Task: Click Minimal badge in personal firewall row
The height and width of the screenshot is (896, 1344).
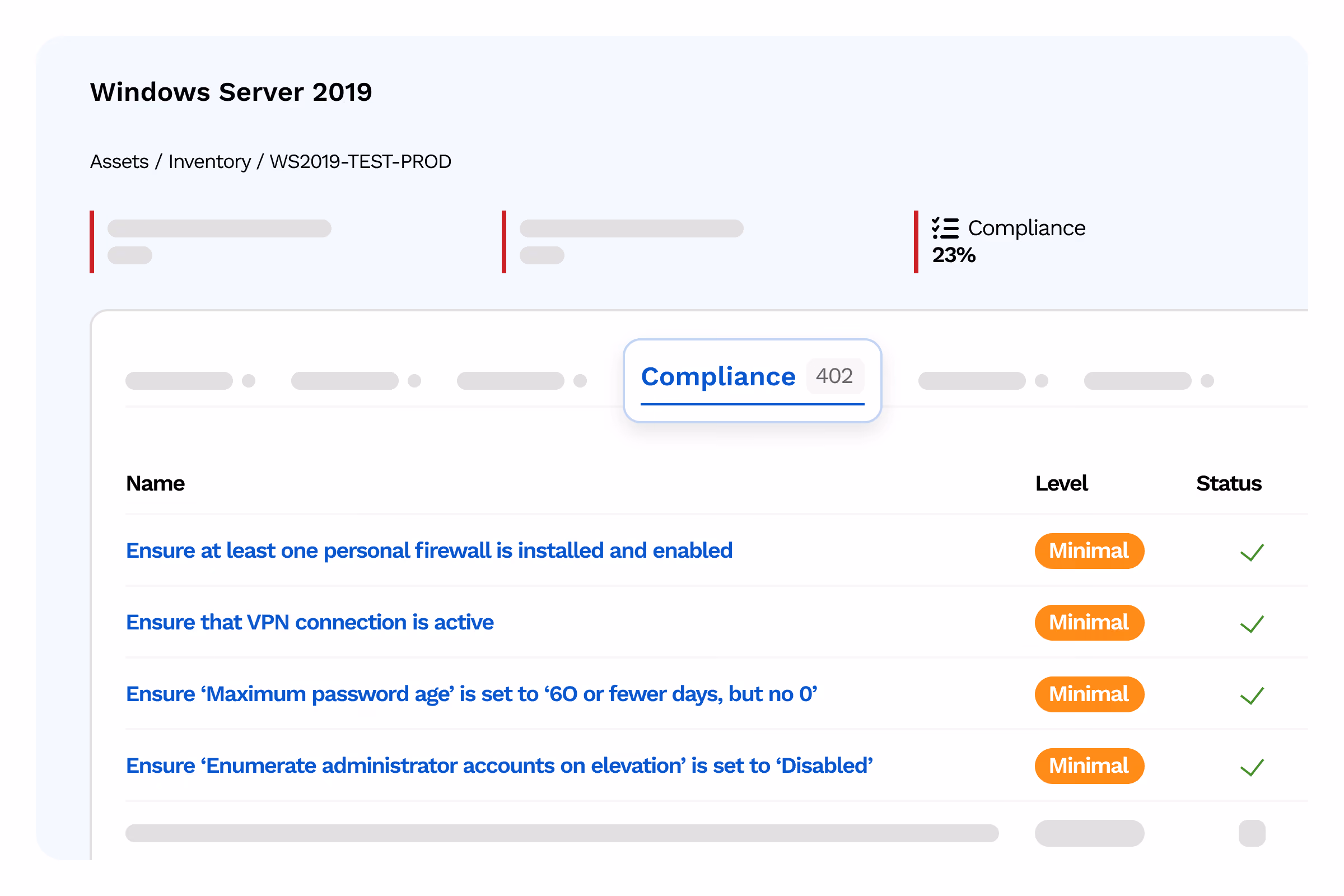Action: coord(1089,551)
